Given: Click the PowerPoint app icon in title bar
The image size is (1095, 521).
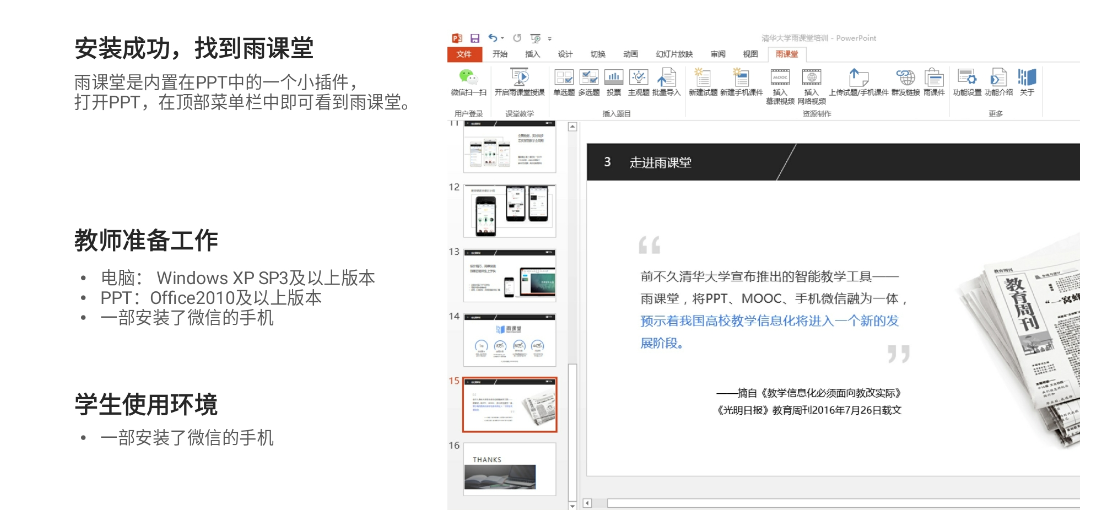Looking at the screenshot, I should (457, 38).
